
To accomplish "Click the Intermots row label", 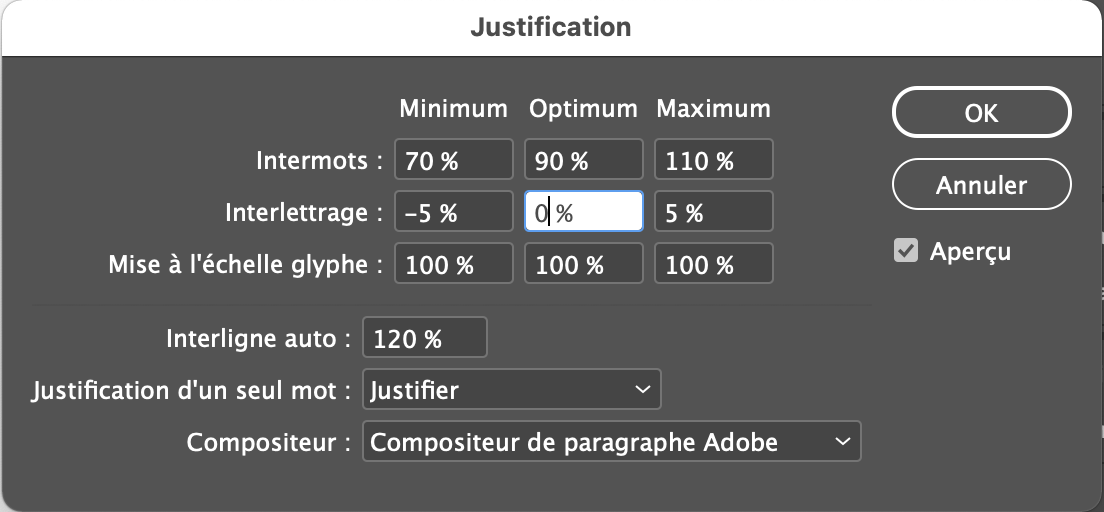I will tap(320, 160).
